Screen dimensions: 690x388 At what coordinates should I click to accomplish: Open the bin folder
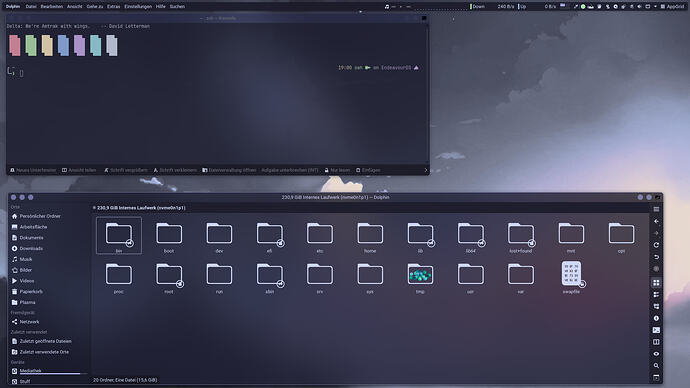(119, 236)
